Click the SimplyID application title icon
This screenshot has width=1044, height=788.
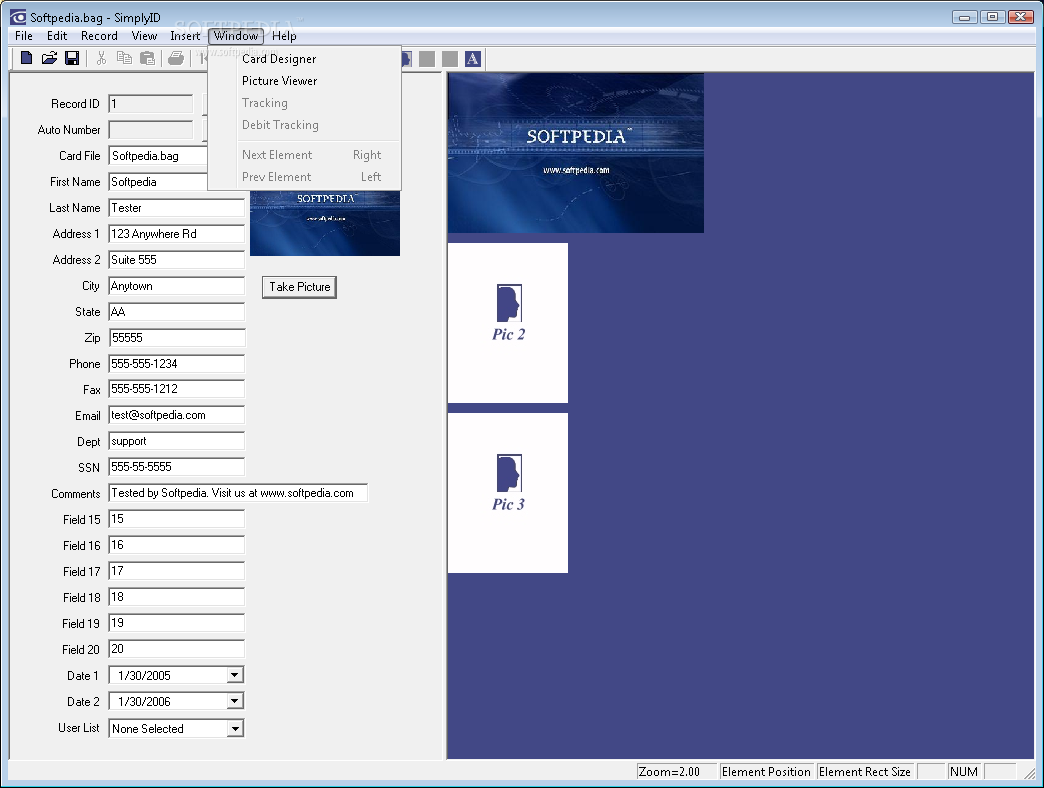pyautogui.click(x=18, y=17)
